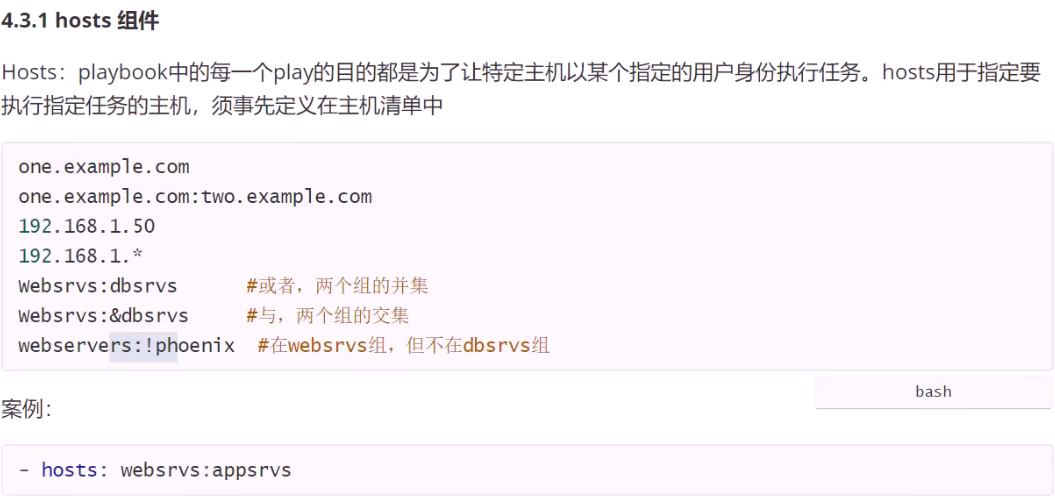Click the bash language label button
1055x500 pixels.
[x=933, y=392]
